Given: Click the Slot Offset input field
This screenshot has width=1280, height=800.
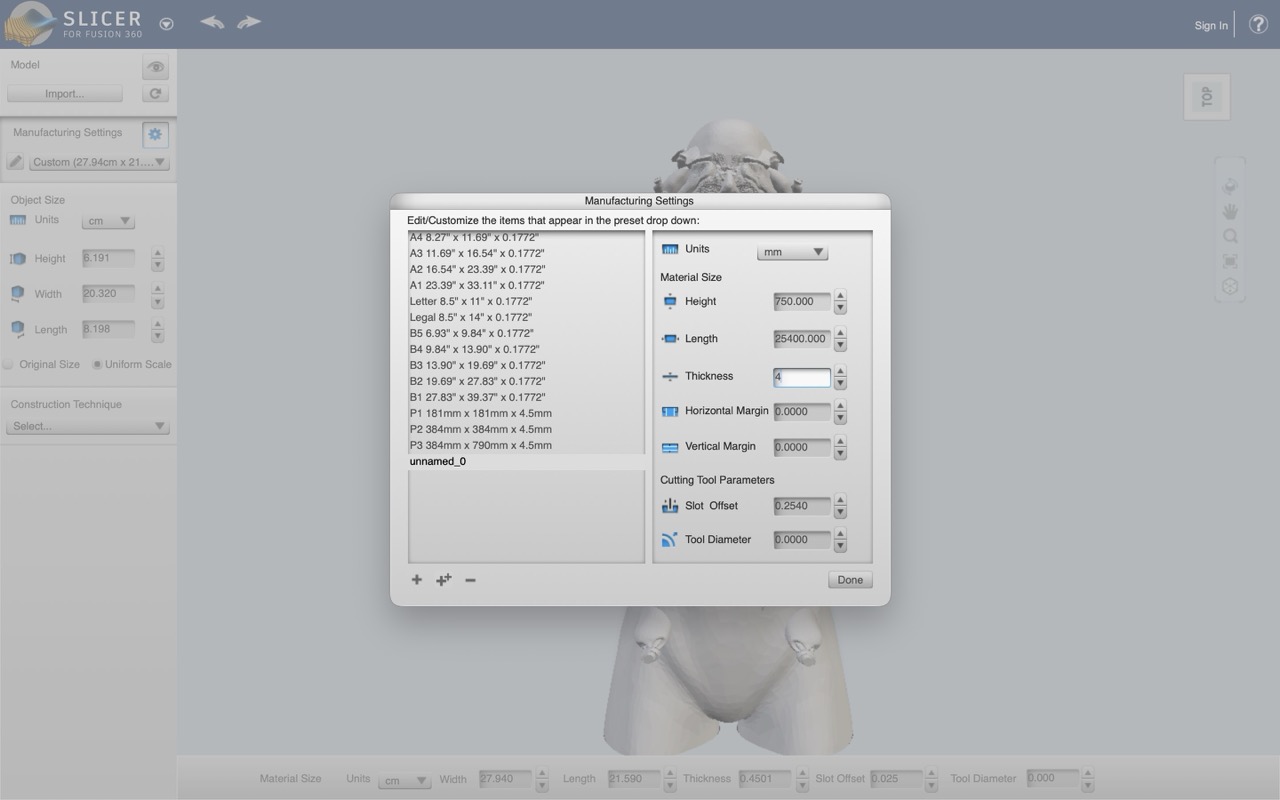Looking at the screenshot, I should pos(801,506).
